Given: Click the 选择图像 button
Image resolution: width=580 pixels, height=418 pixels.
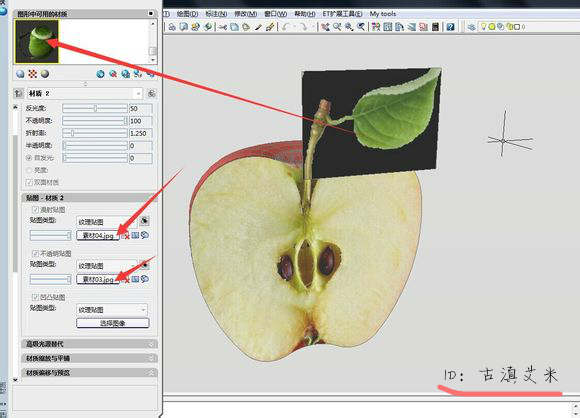Looking at the screenshot, I should (113, 323).
